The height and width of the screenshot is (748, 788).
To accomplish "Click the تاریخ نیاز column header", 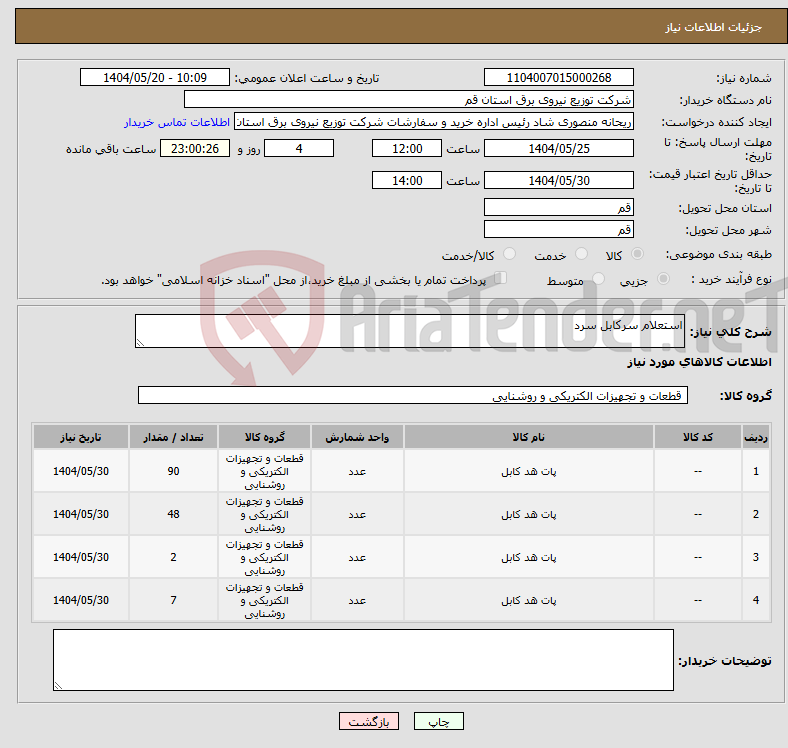I will pyautogui.click(x=81, y=437).
